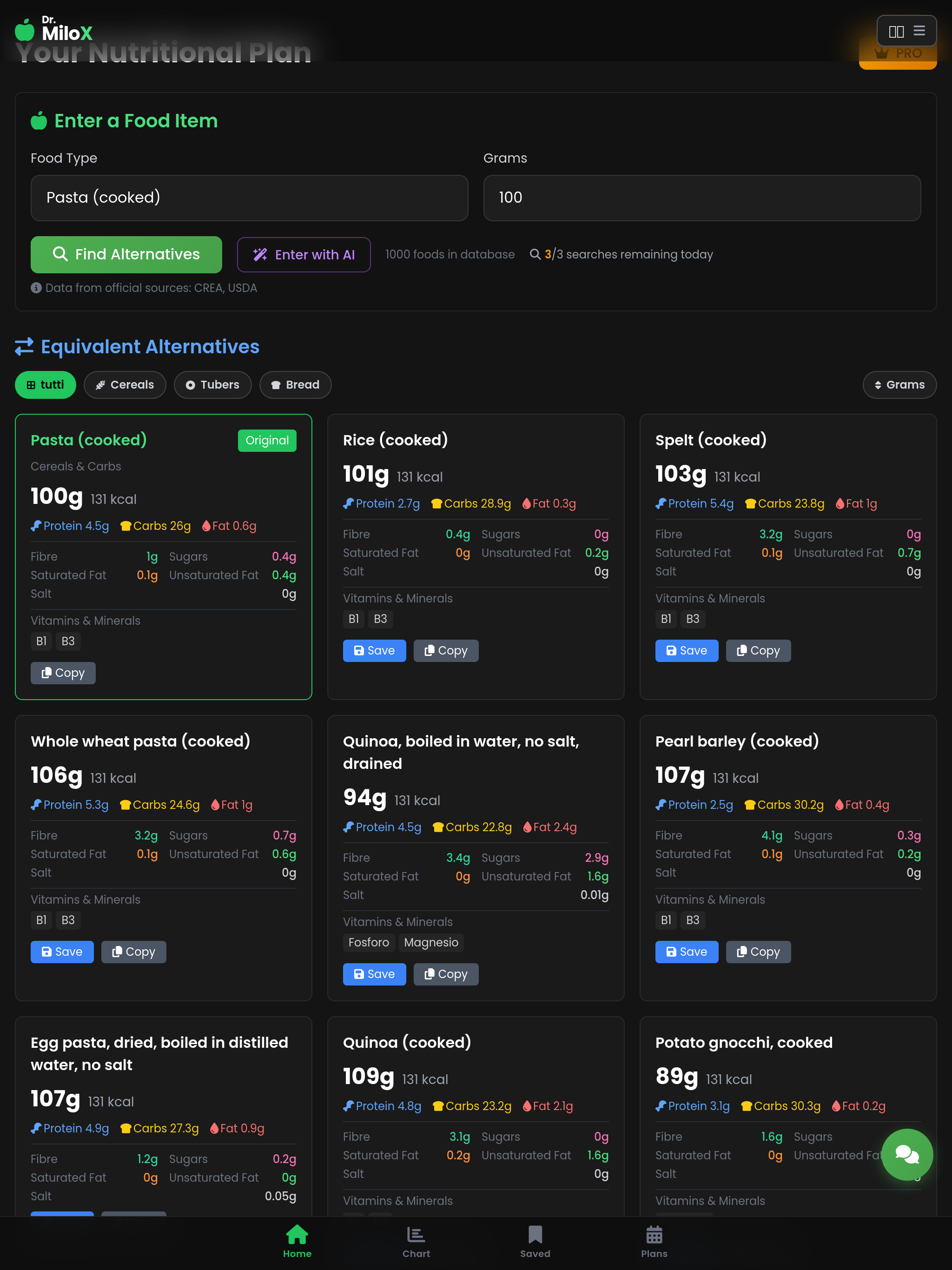This screenshot has height=1270, width=952.
Task: Save the Rice (cooked) alternative
Action: point(374,650)
